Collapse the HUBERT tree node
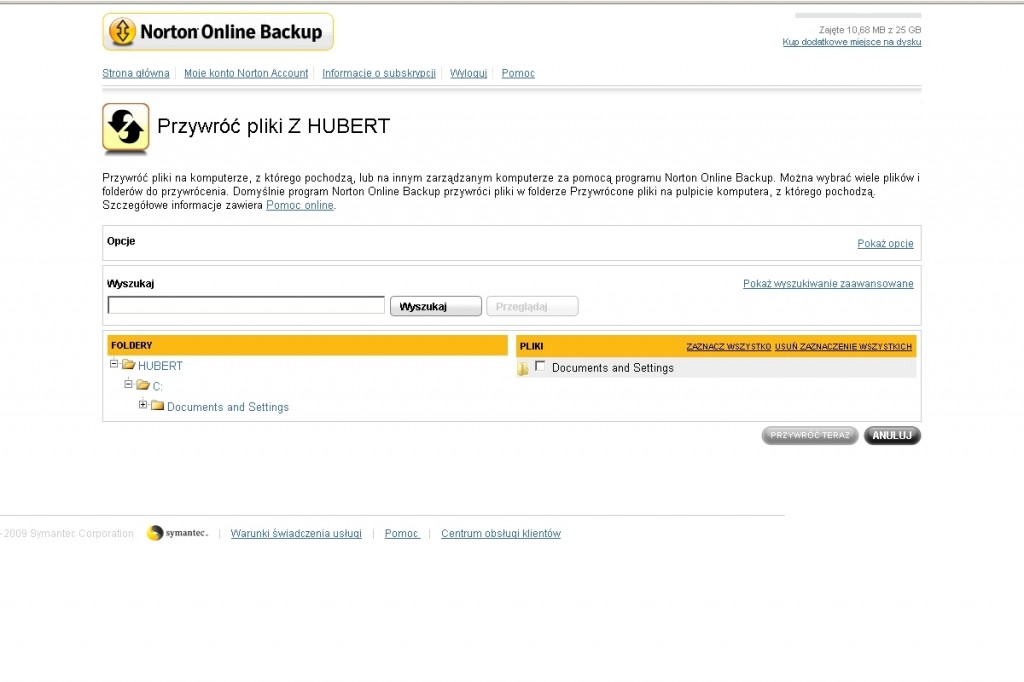Viewport: 1024px width, 682px height. 114,365
